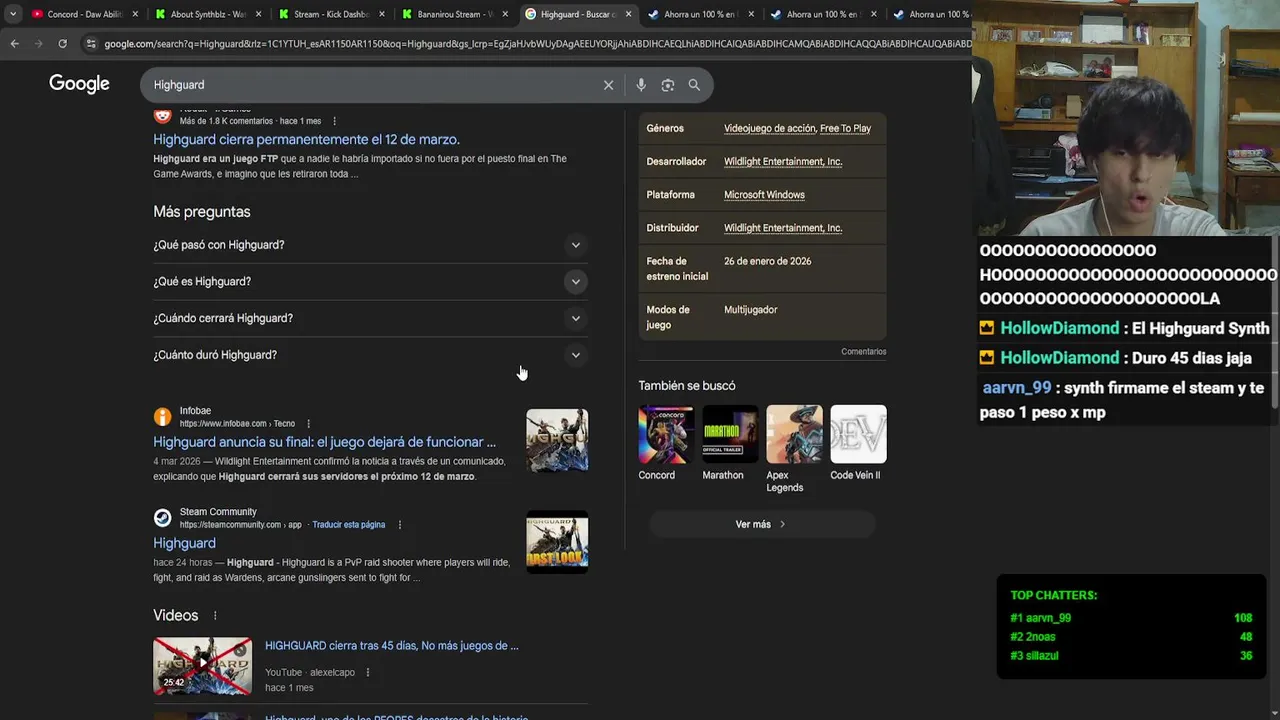This screenshot has height=720, width=1280.
Task: Open video HIGHGUARD cierra tras 45 días
Action: pyautogui.click(x=391, y=646)
